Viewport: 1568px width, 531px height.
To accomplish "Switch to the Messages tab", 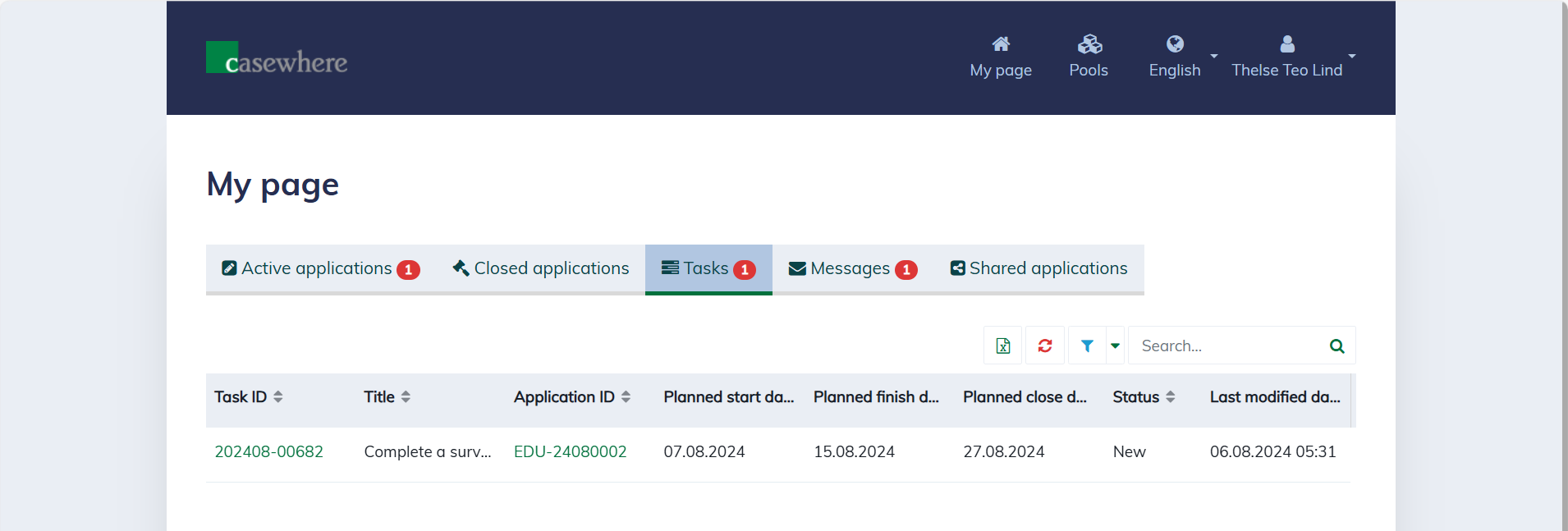I will 852,269.
